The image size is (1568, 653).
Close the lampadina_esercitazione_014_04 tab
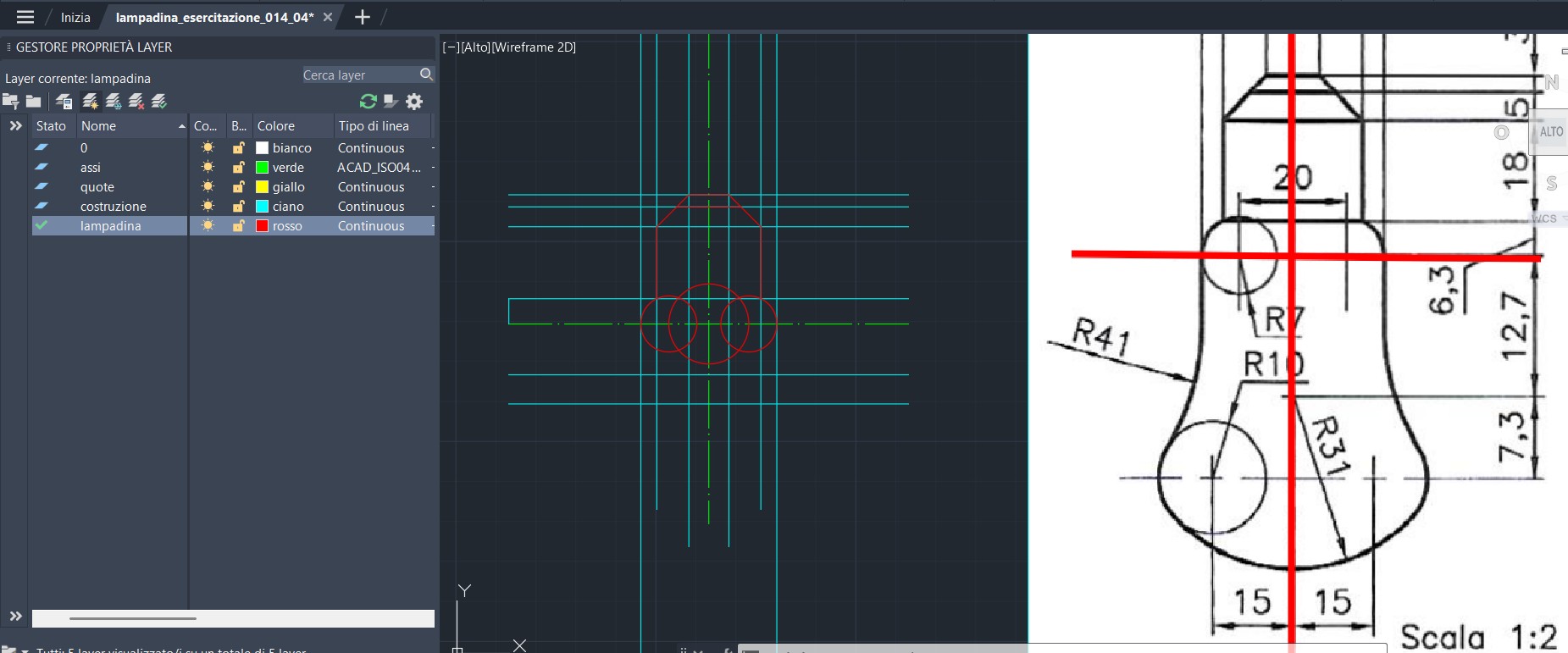click(x=328, y=17)
